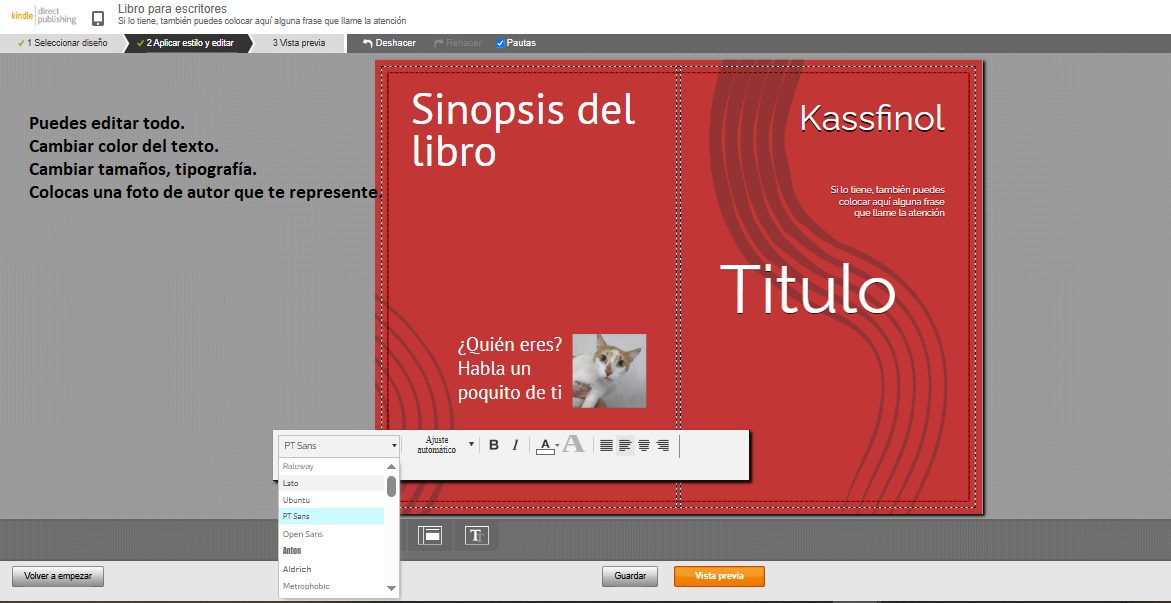Go to step 3 Vista previa
This screenshot has height=603, width=1171.
298,43
